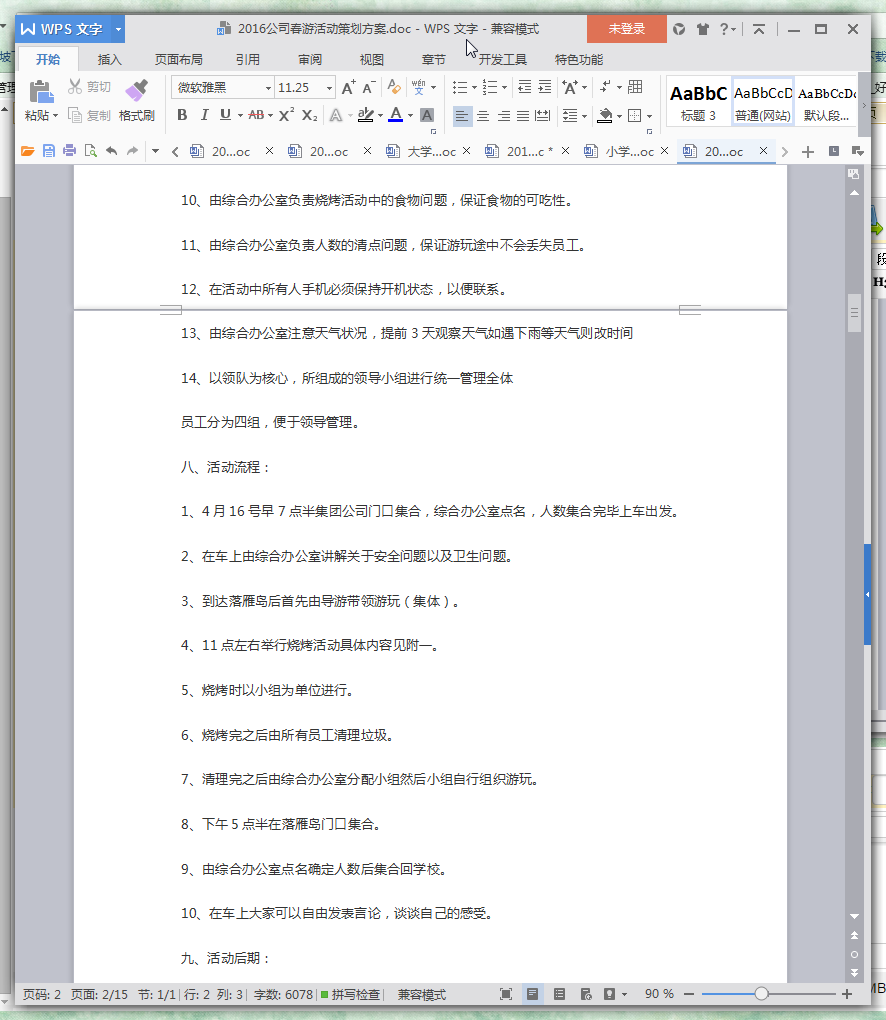Close the 小学...oc document tab
Image resolution: width=886 pixels, height=1020 pixels.
point(664,151)
